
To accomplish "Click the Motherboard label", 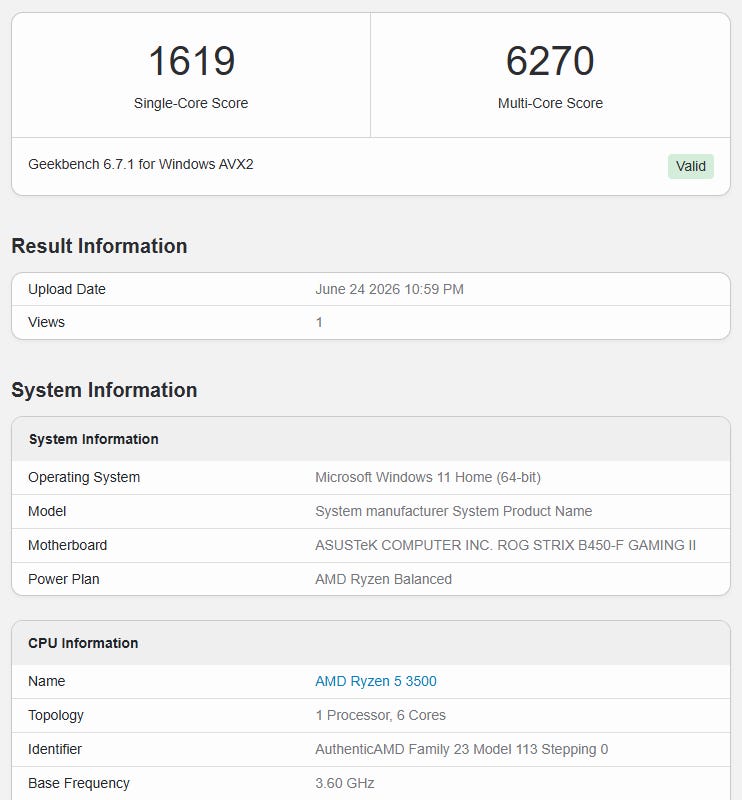I will click(67, 545).
